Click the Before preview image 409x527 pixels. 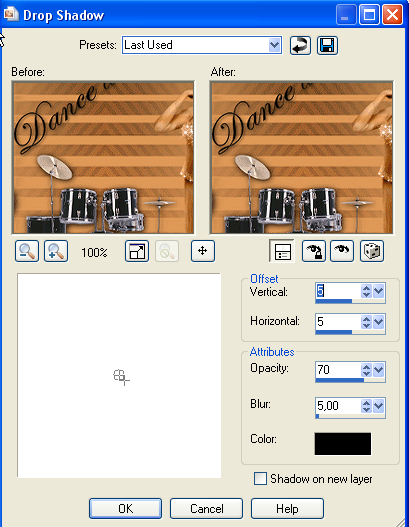[103, 157]
